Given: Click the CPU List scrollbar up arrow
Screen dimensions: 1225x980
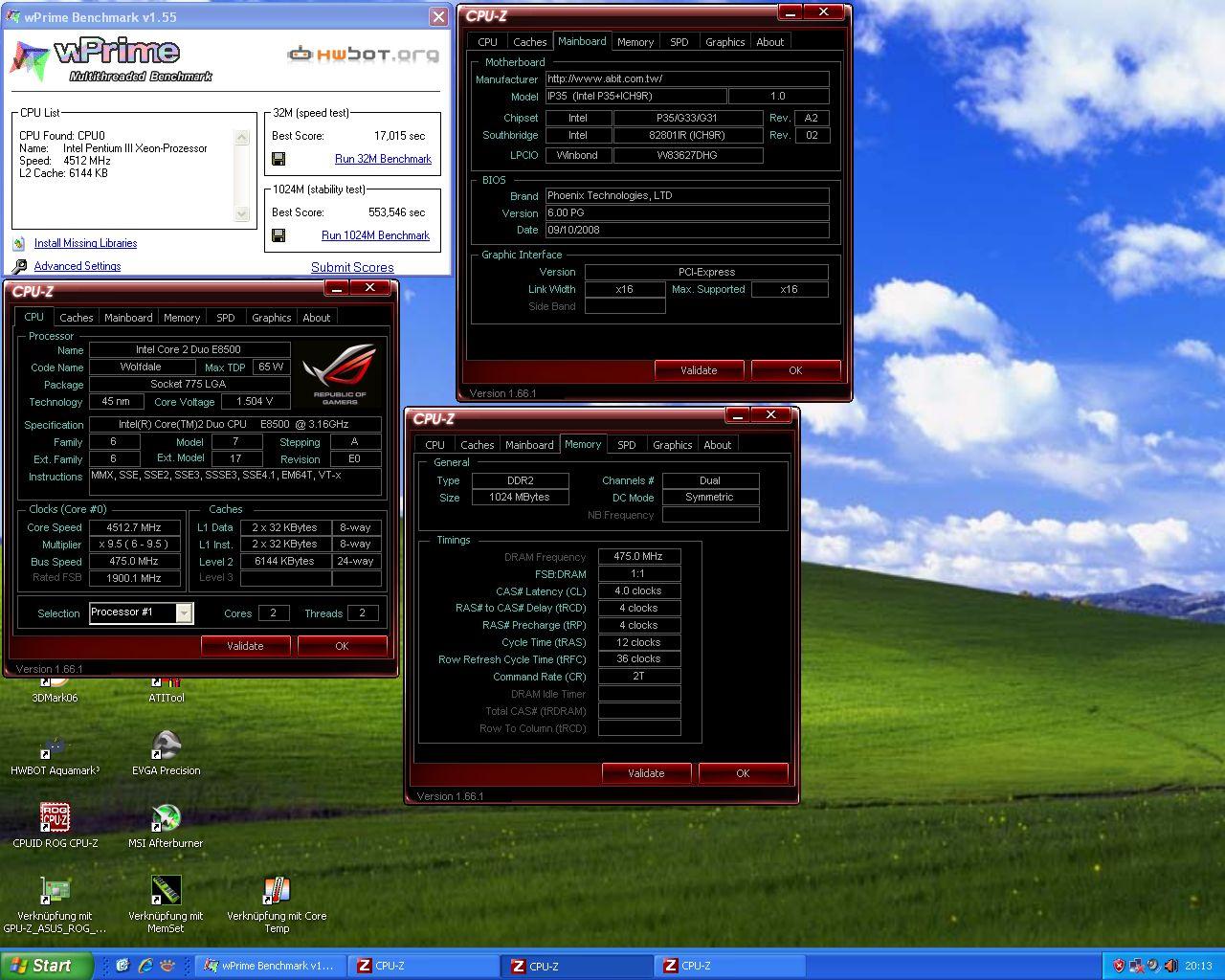Looking at the screenshot, I should [x=242, y=137].
